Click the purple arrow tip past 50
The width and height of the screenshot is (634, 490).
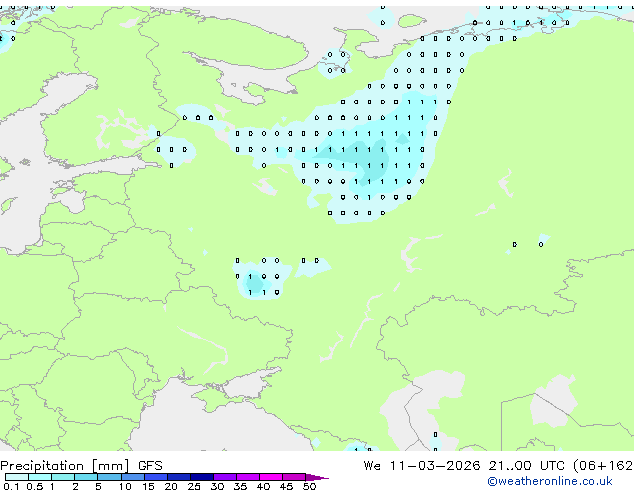(317, 477)
